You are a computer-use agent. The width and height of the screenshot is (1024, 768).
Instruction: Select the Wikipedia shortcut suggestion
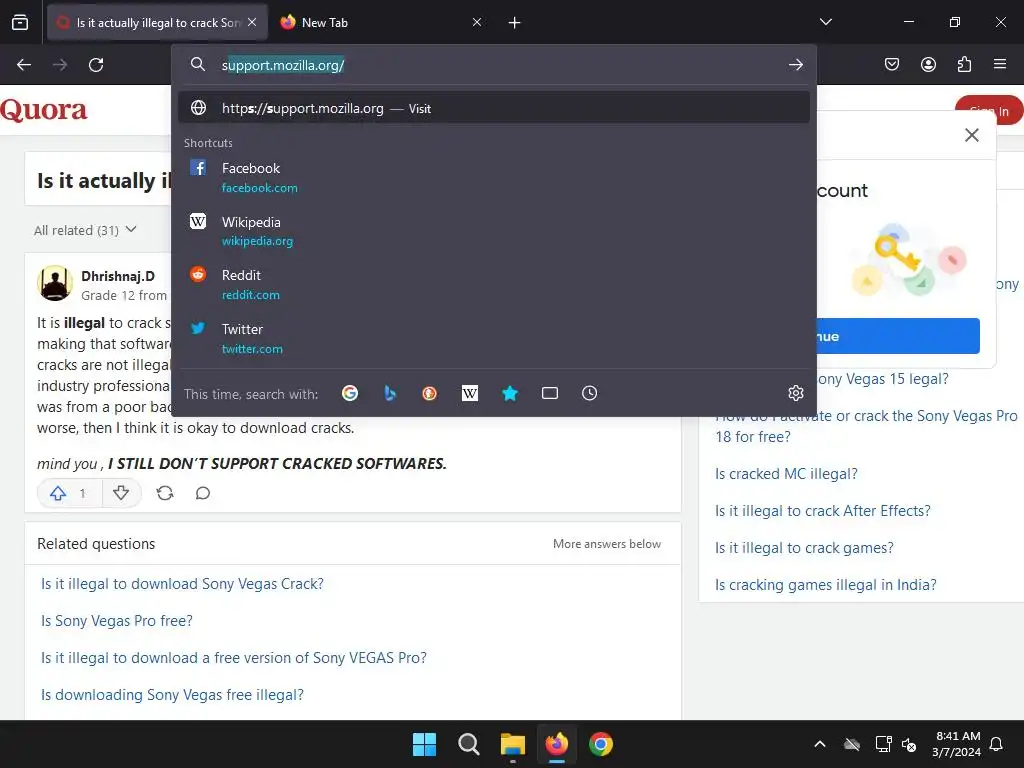pyautogui.click(x=494, y=231)
